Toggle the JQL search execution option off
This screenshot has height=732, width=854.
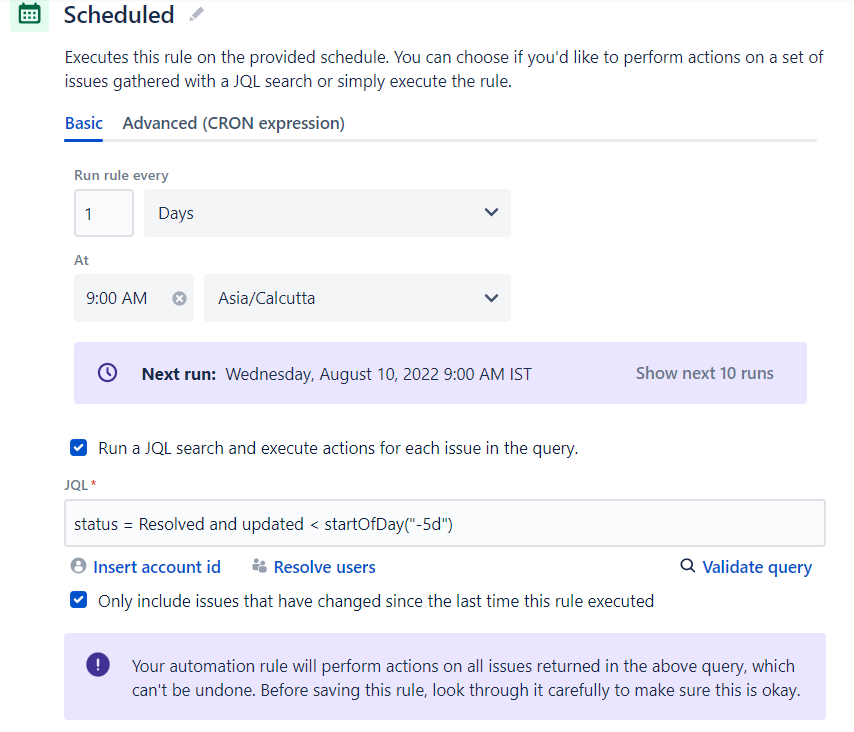[78, 447]
